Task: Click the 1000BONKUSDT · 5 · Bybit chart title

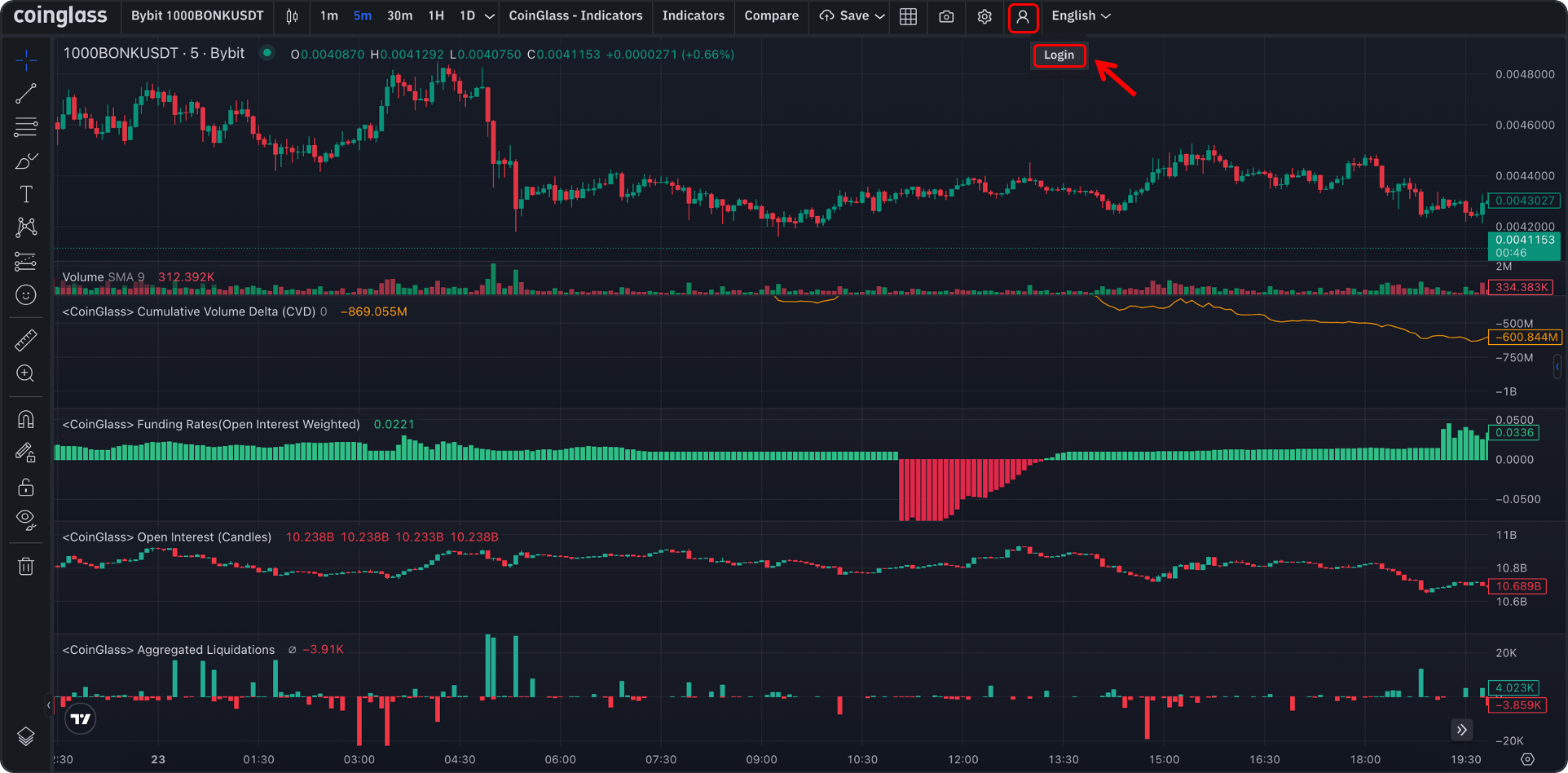Action: pos(153,54)
